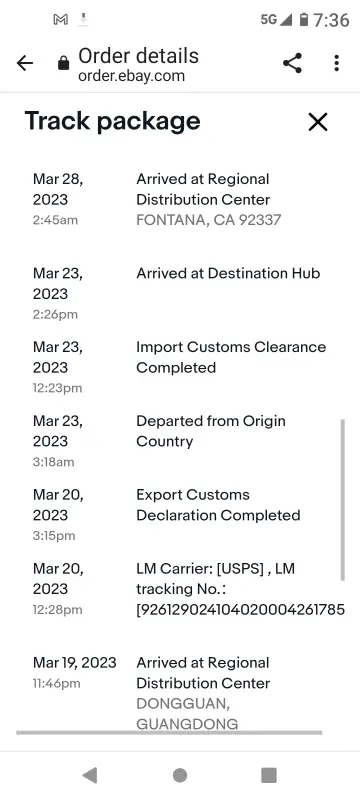Viewport: 360px width, 800px height.
Task: Tap the download notification icon in status bar
Action: tap(84, 20)
